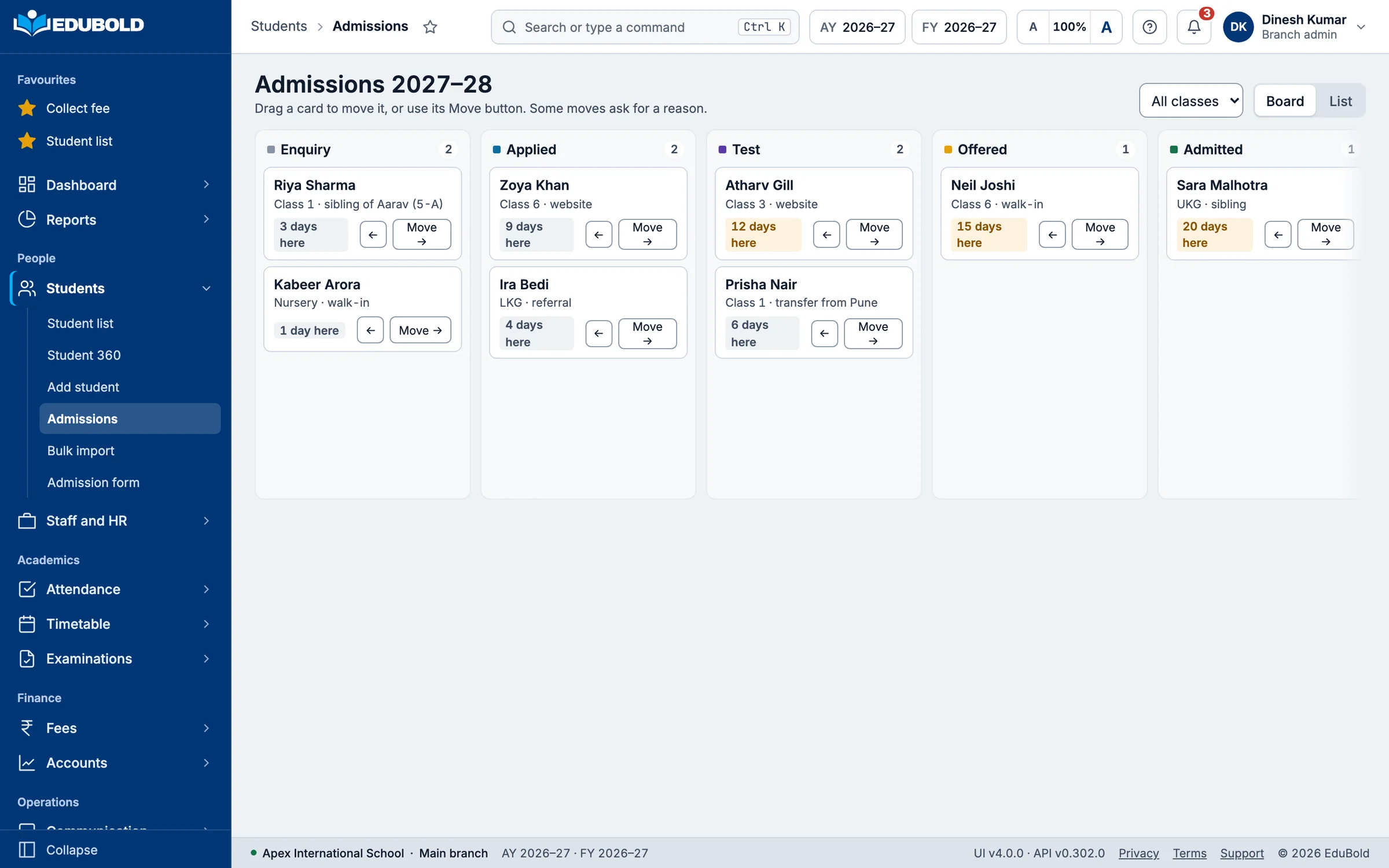The height and width of the screenshot is (868, 1389).
Task: Click Move button on Riya Sharma card
Action: point(421,234)
